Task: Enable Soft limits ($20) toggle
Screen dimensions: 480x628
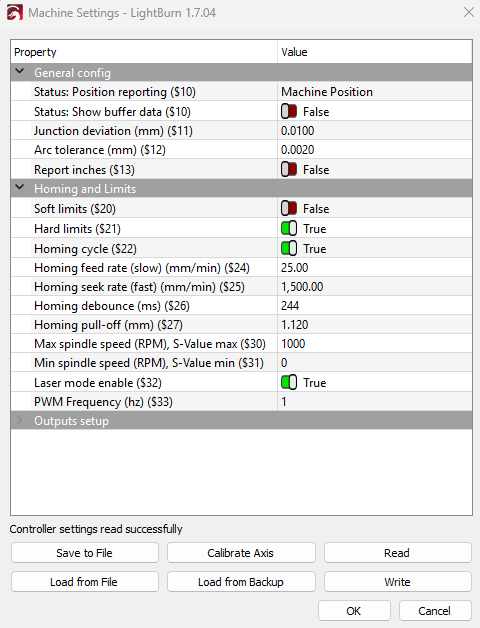Action: tap(289, 209)
